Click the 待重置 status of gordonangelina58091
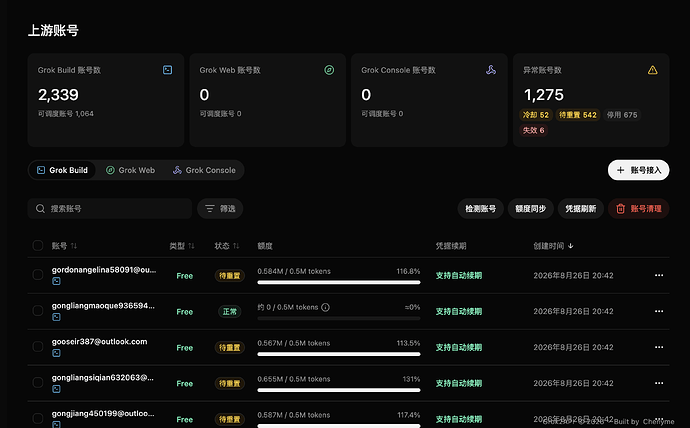 (x=230, y=276)
